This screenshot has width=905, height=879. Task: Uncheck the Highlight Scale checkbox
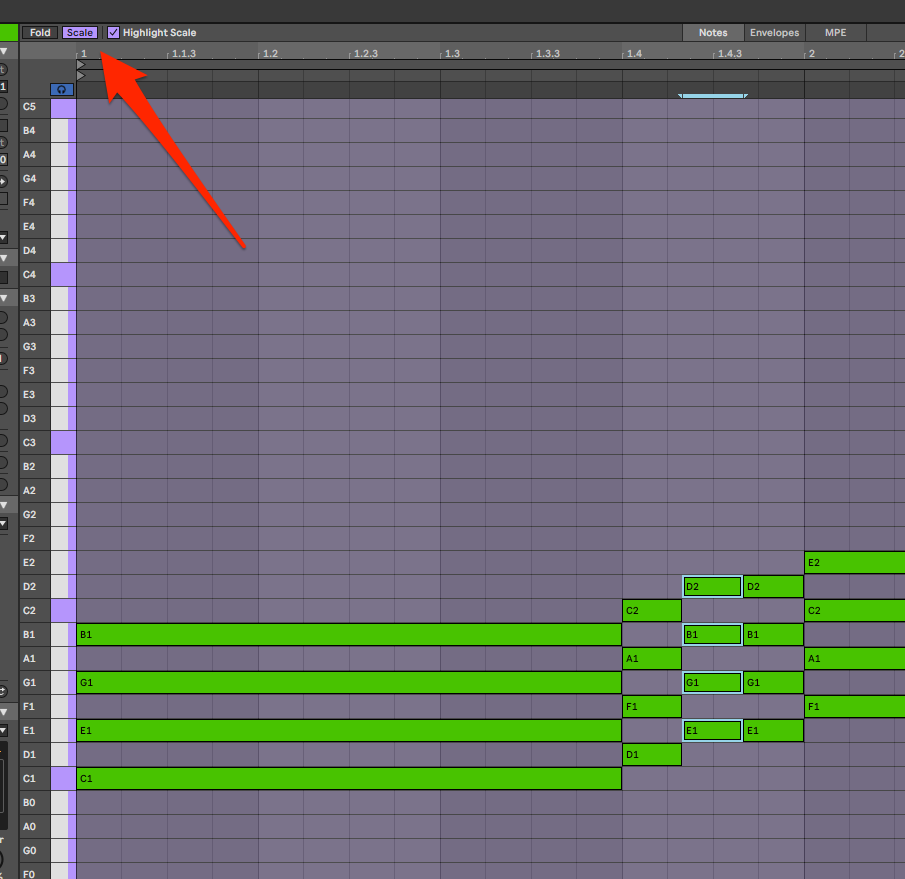pyautogui.click(x=113, y=33)
